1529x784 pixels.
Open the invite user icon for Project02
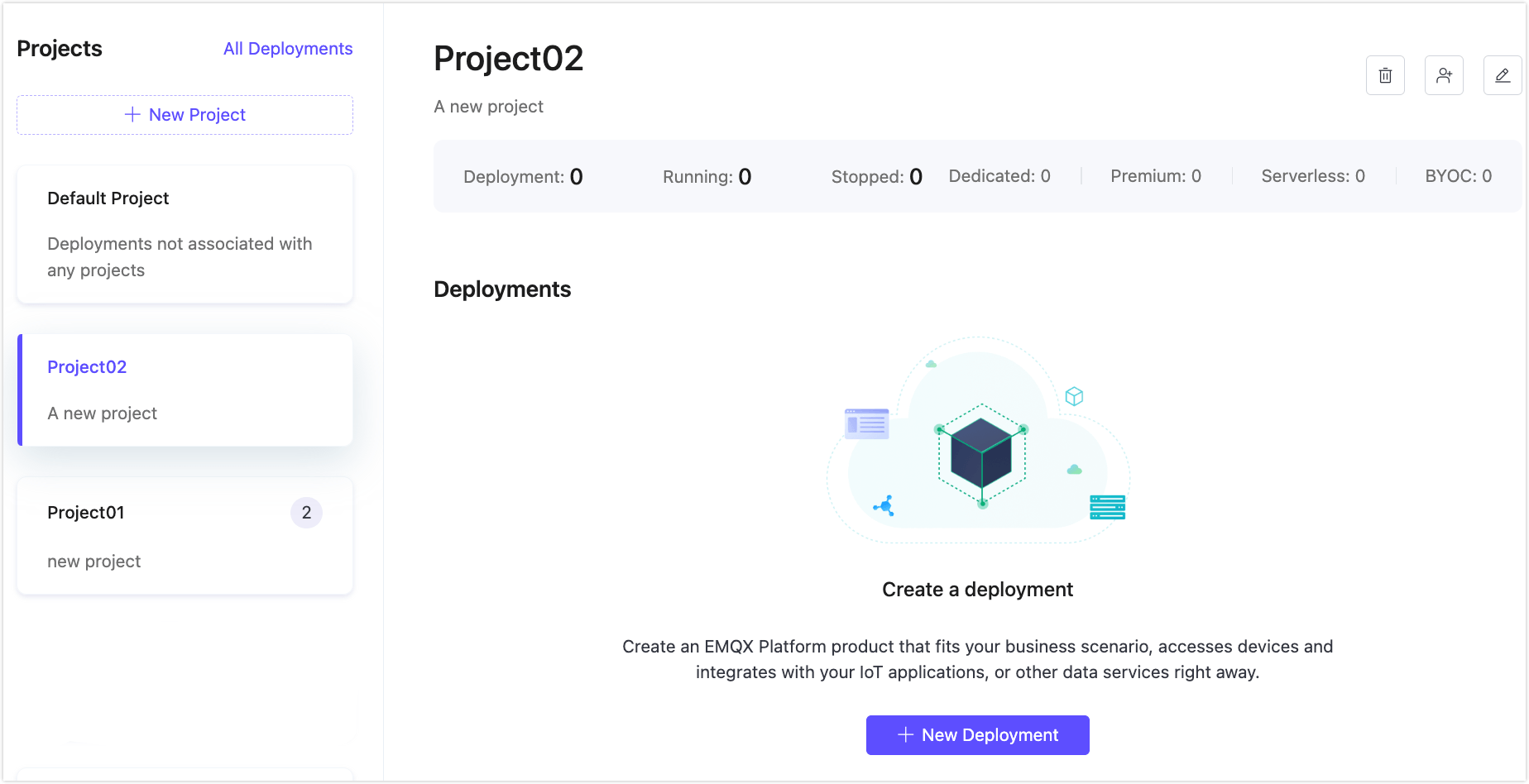click(1444, 74)
